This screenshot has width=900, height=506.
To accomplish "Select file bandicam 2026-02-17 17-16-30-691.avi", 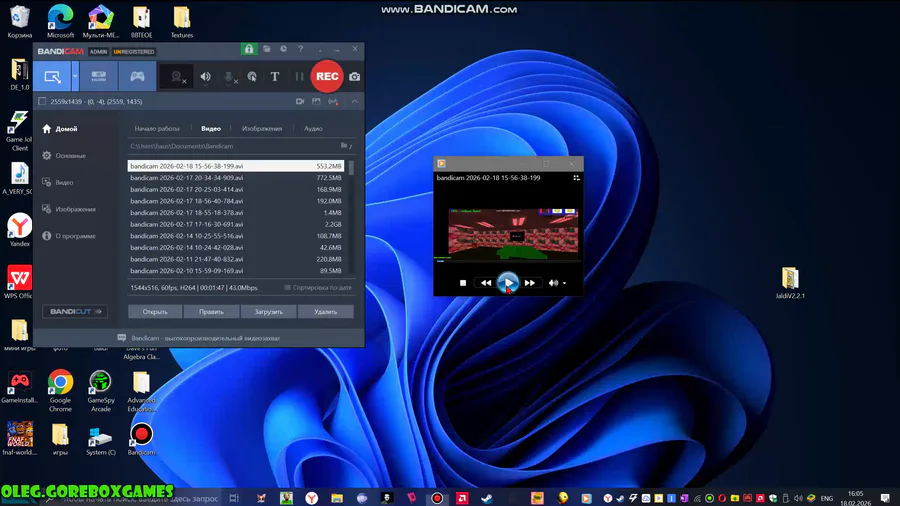I will (235, 224).
